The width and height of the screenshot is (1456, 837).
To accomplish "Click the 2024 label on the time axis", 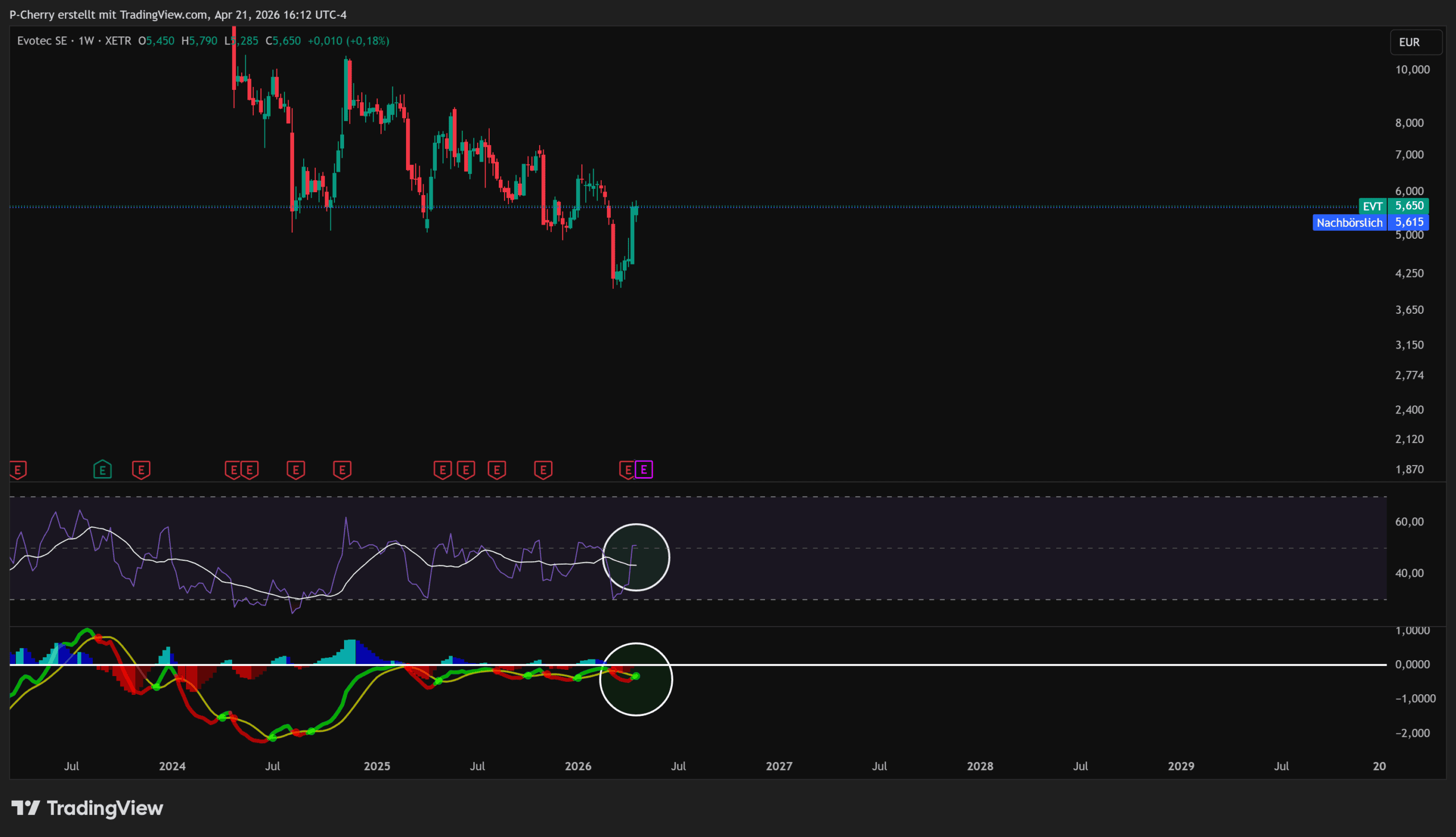I will click(x=172, y=766).
